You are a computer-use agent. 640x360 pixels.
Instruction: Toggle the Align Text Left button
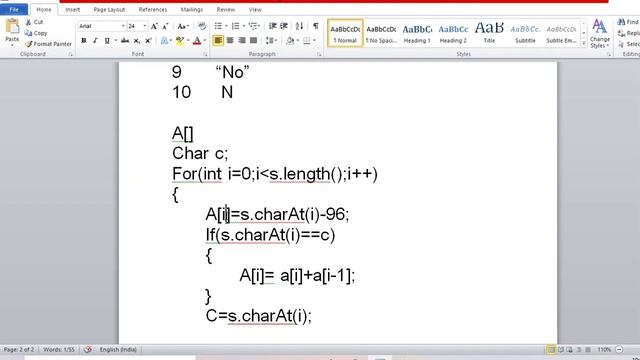(x=218, y=40)
